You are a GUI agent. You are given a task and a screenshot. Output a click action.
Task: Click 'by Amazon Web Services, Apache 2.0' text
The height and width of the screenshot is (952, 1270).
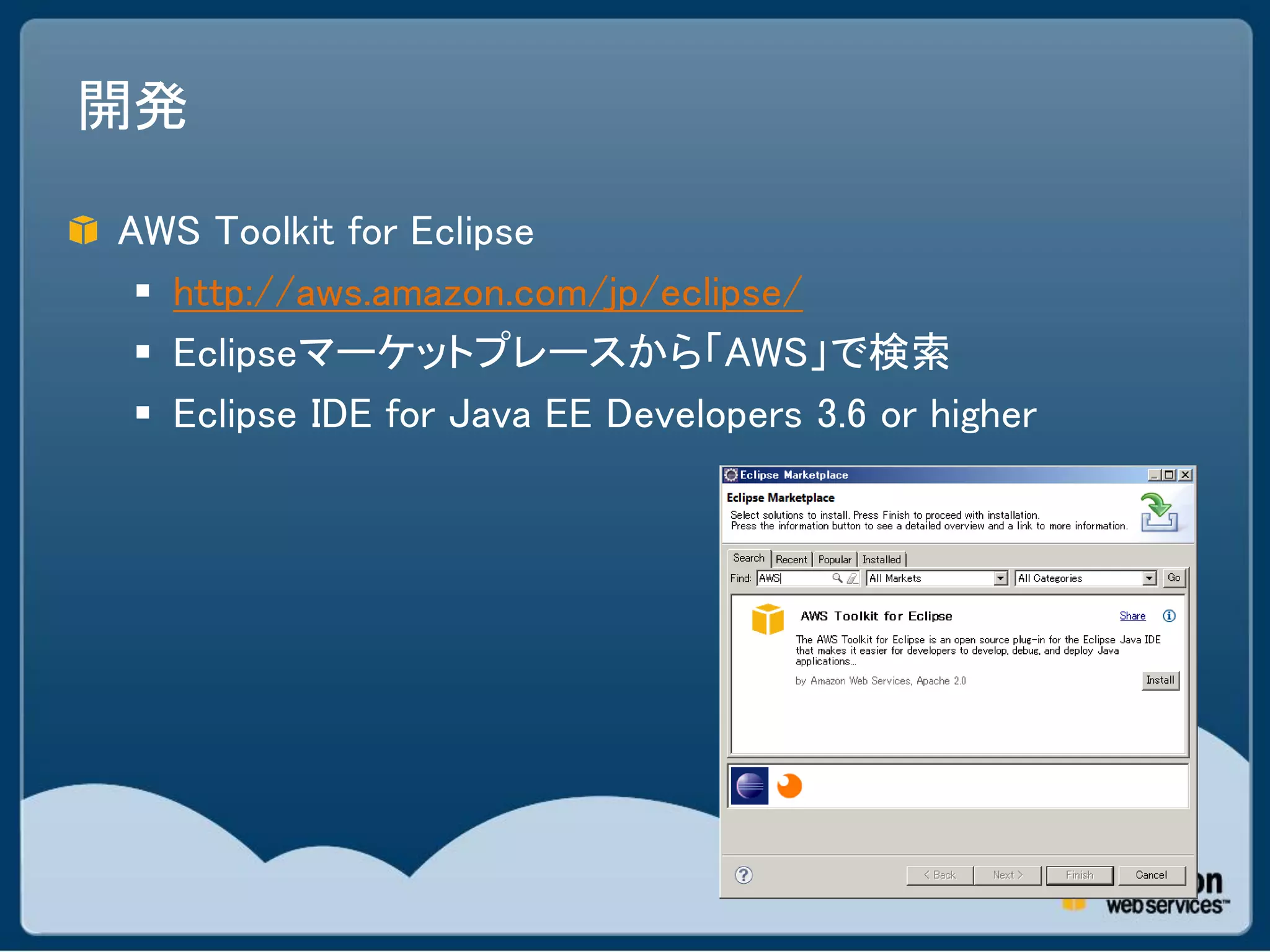point(880,681)
